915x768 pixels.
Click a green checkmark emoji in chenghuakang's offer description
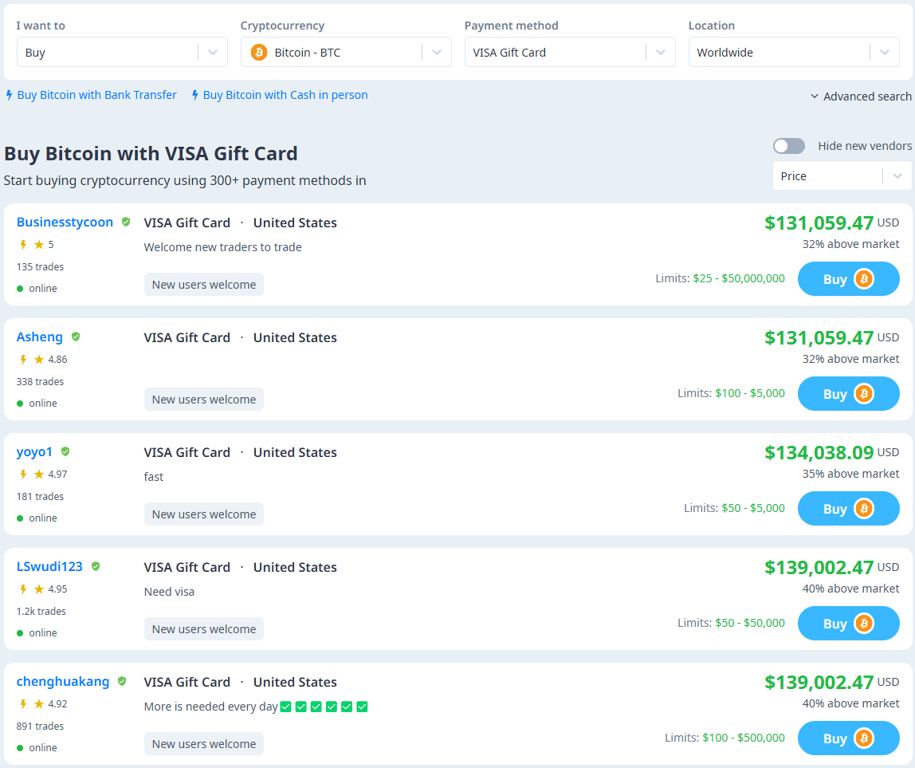286,705
